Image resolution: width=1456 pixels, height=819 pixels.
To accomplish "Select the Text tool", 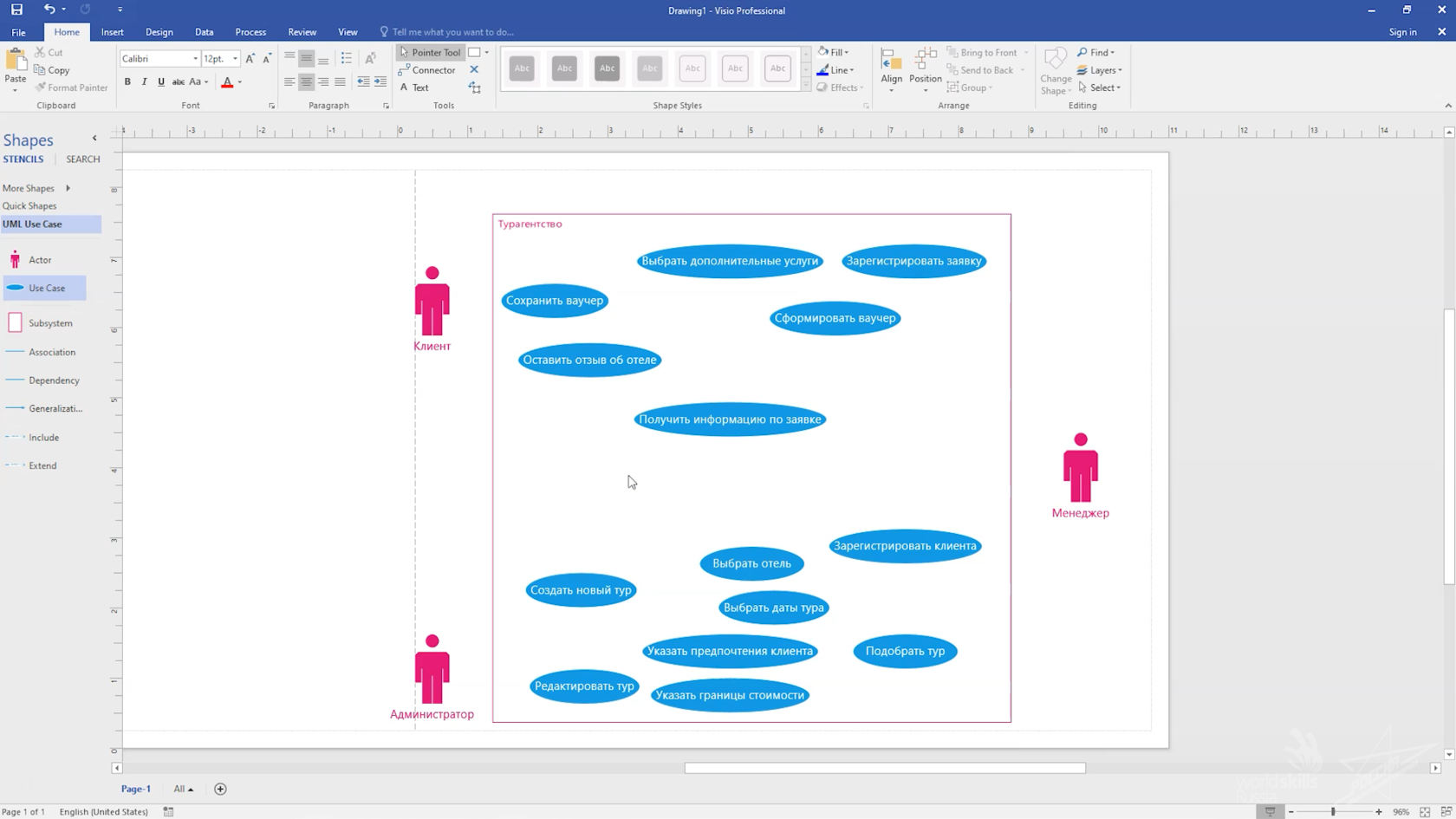I will pyautogui.click(x=414, y=88).
